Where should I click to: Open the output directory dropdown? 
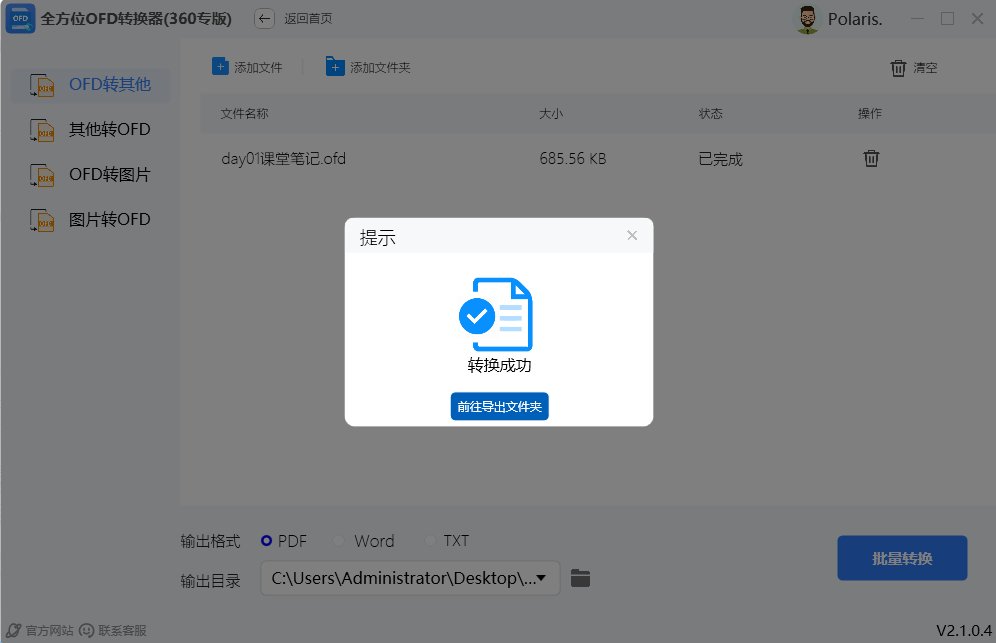click(544, 578)
